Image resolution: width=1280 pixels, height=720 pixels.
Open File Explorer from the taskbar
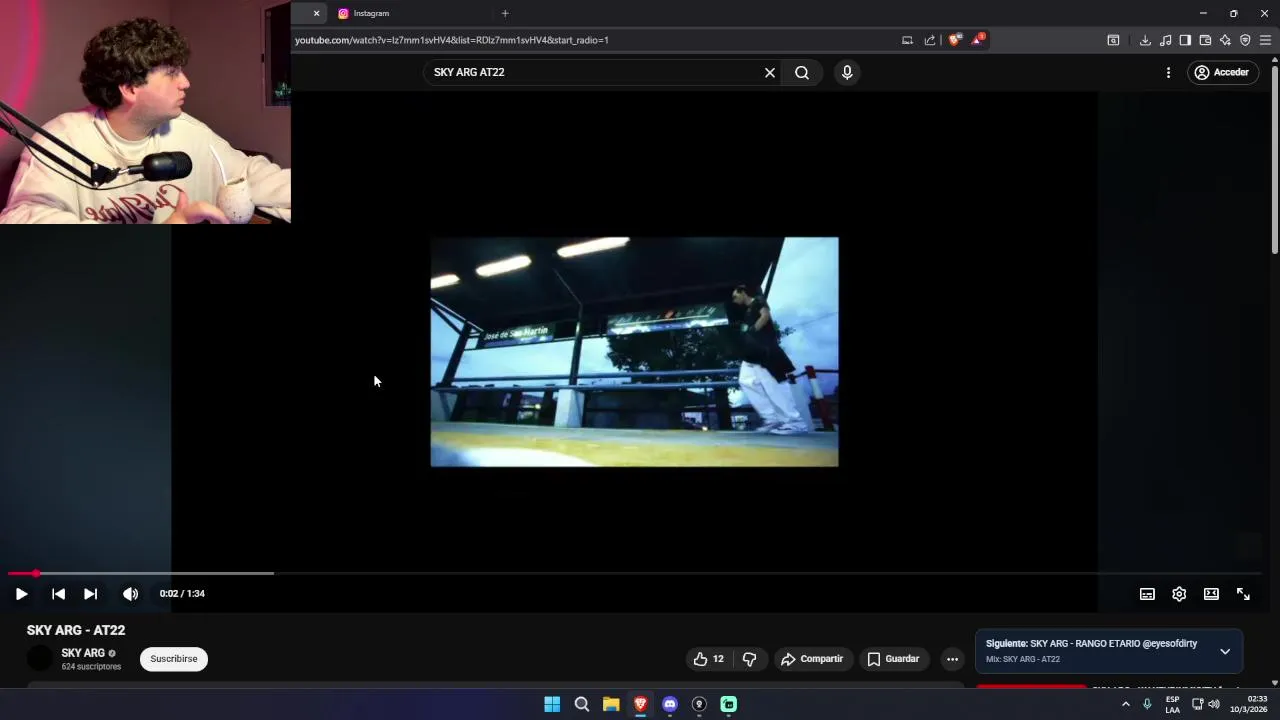pyautogui.click(x=611, y=704)
